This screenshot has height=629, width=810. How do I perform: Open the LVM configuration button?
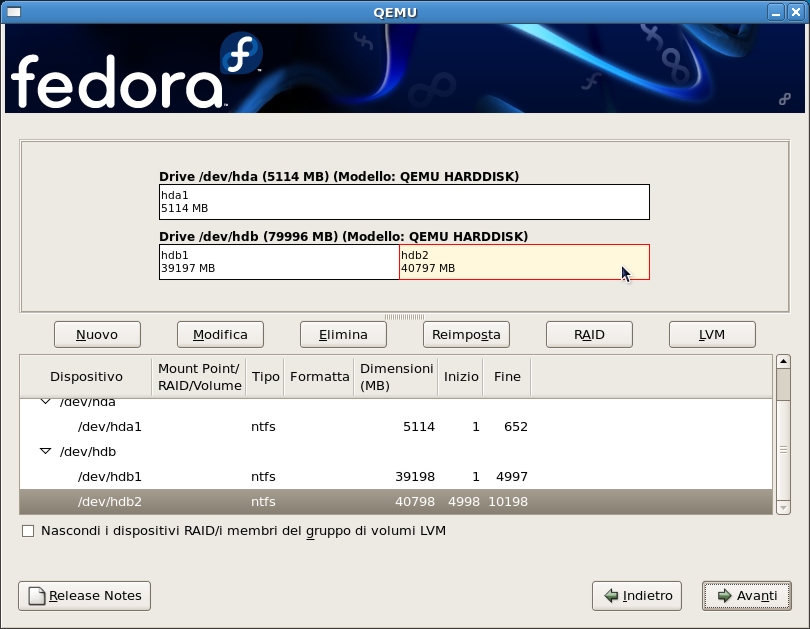tap(712, 335)
